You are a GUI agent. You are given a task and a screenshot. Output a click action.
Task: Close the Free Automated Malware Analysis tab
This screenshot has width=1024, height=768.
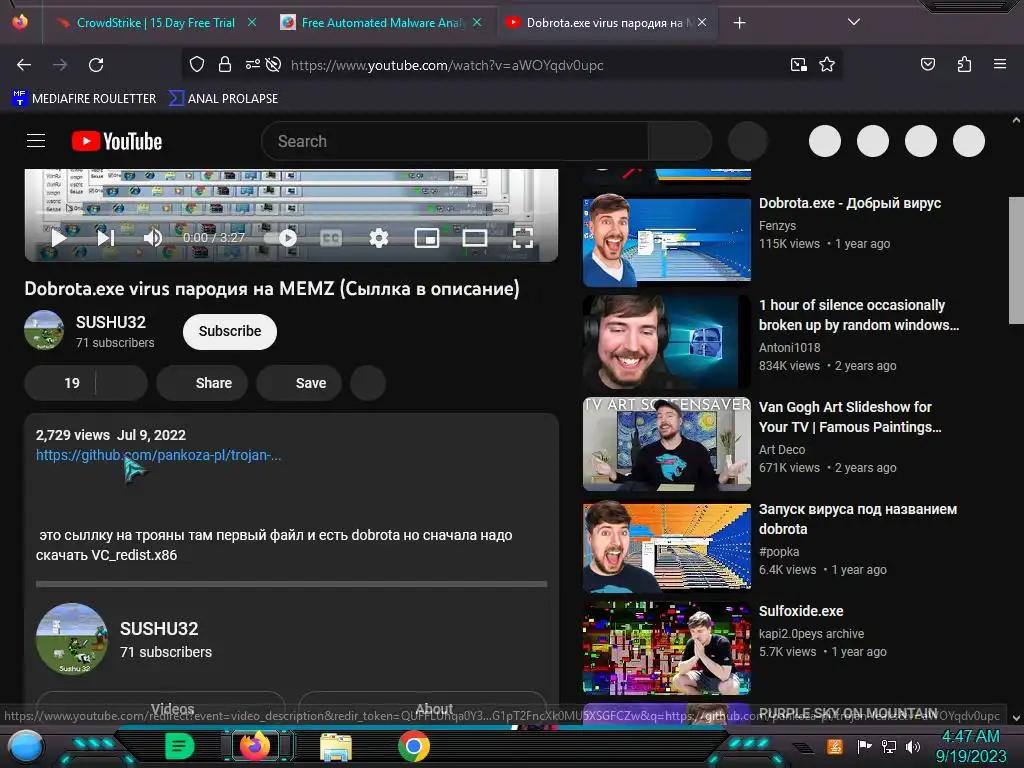pos(477,22)
